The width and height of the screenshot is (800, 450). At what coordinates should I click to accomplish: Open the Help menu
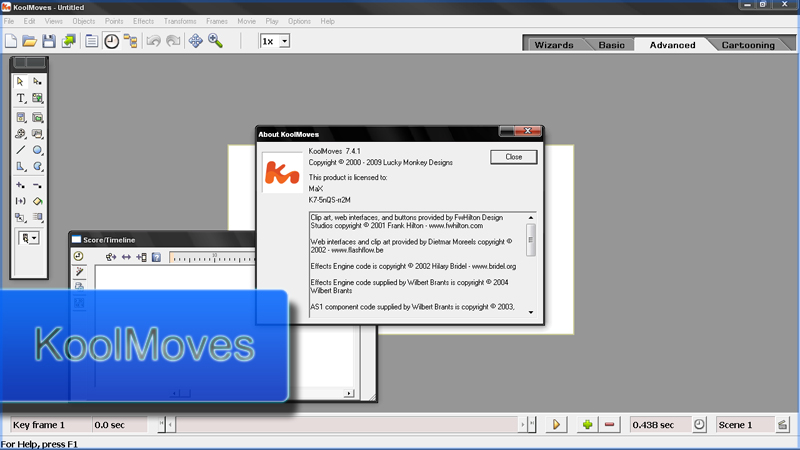pos(328,21)
